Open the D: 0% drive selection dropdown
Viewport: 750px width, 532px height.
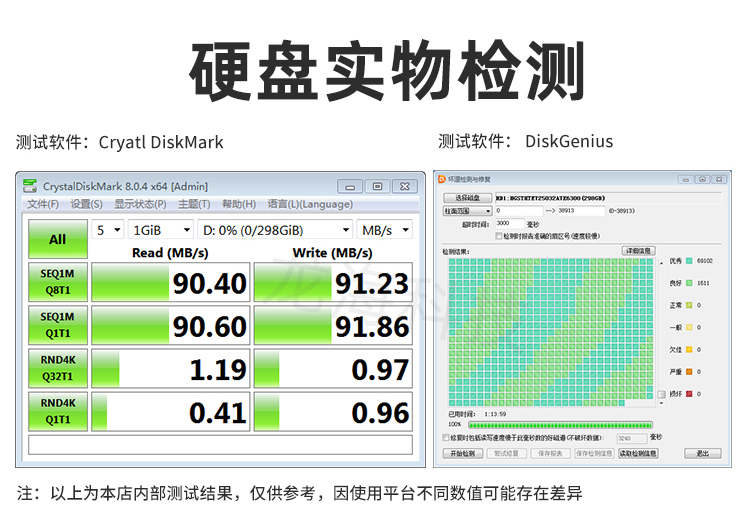(275, 230)
